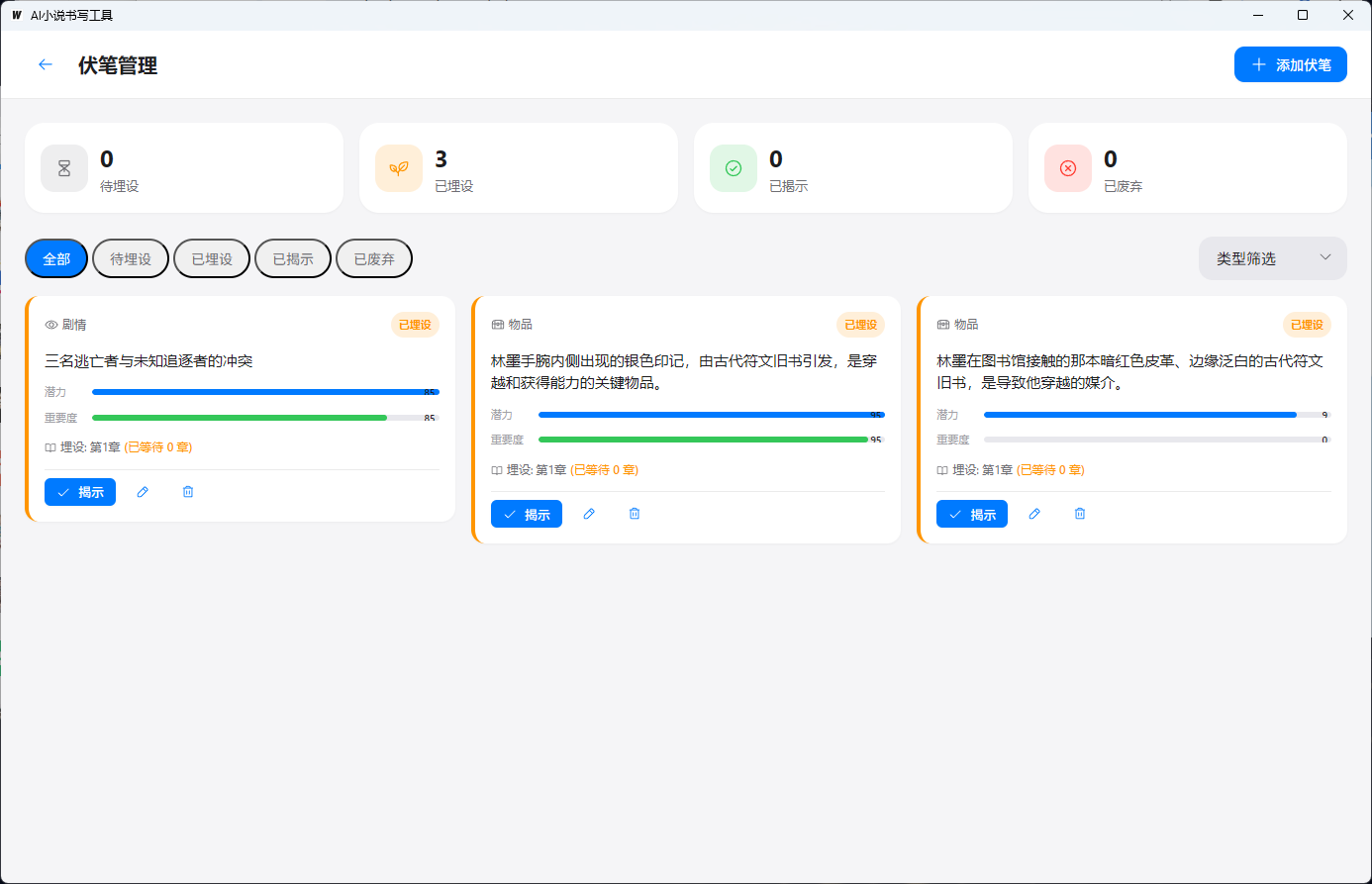Filter by 已揭示 status
This screenshot has width=1372, height=884.
(x=293, y=258)
